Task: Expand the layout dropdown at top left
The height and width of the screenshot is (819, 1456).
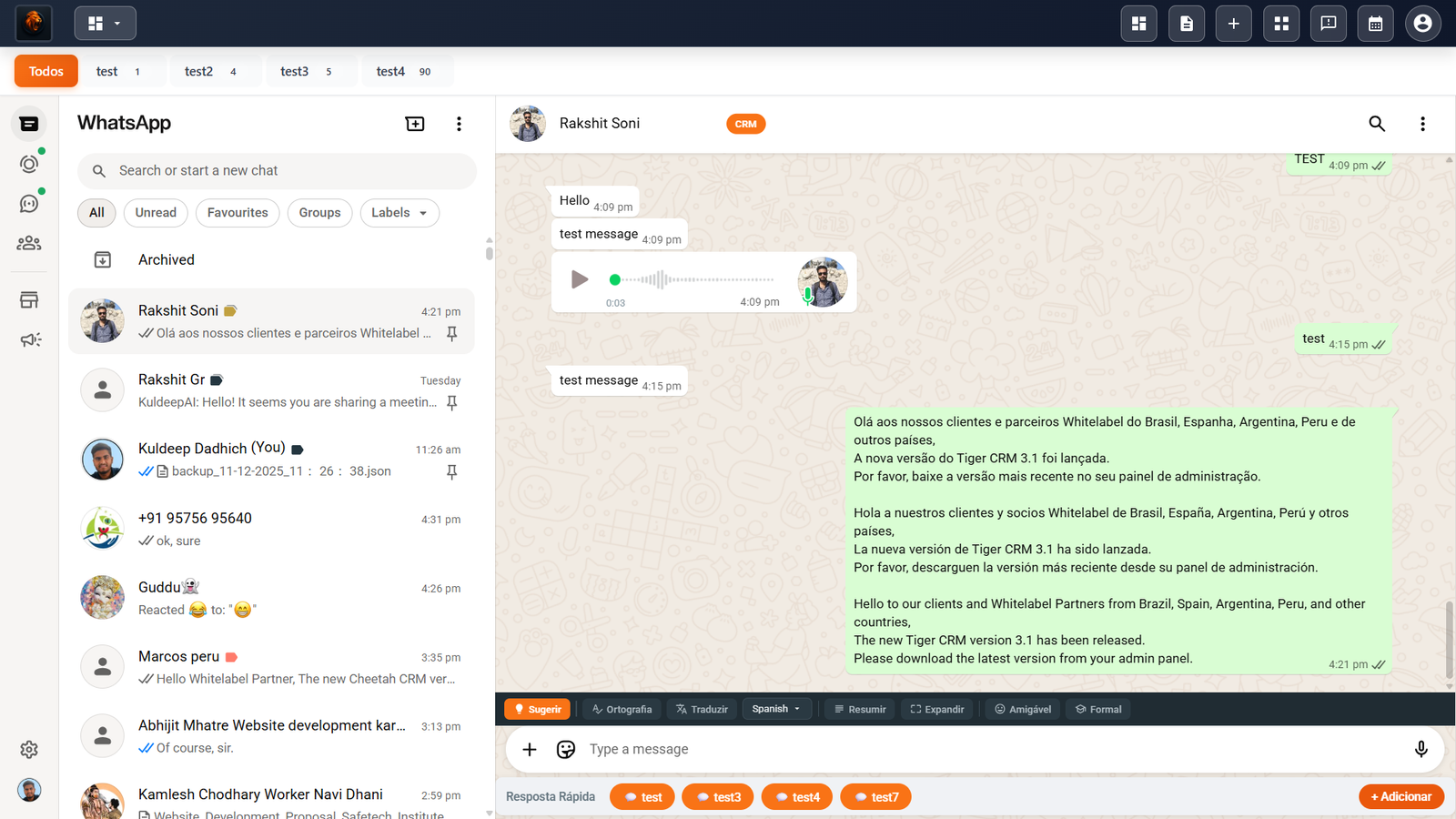Action: click(105, 23)
